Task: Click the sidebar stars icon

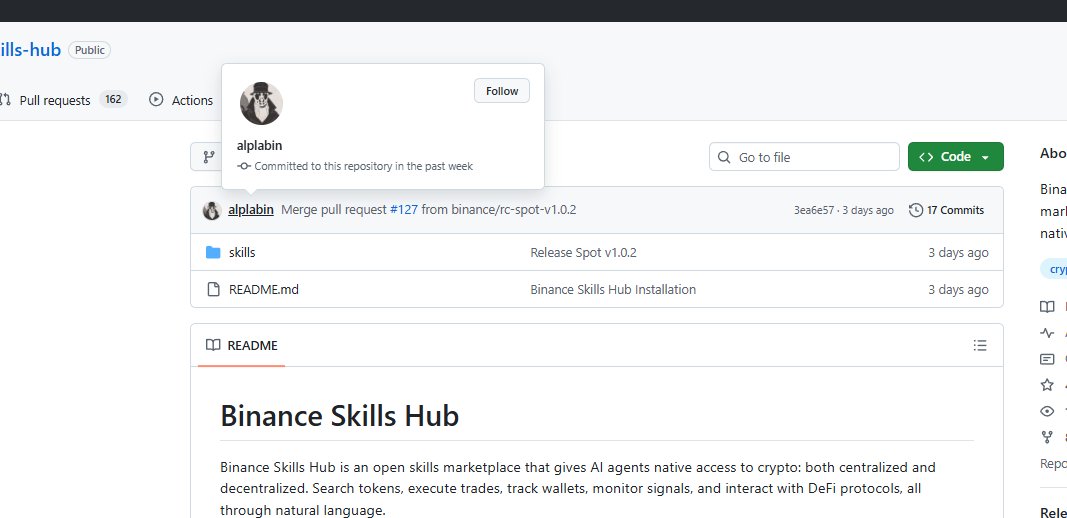Action: (1047, 385)
